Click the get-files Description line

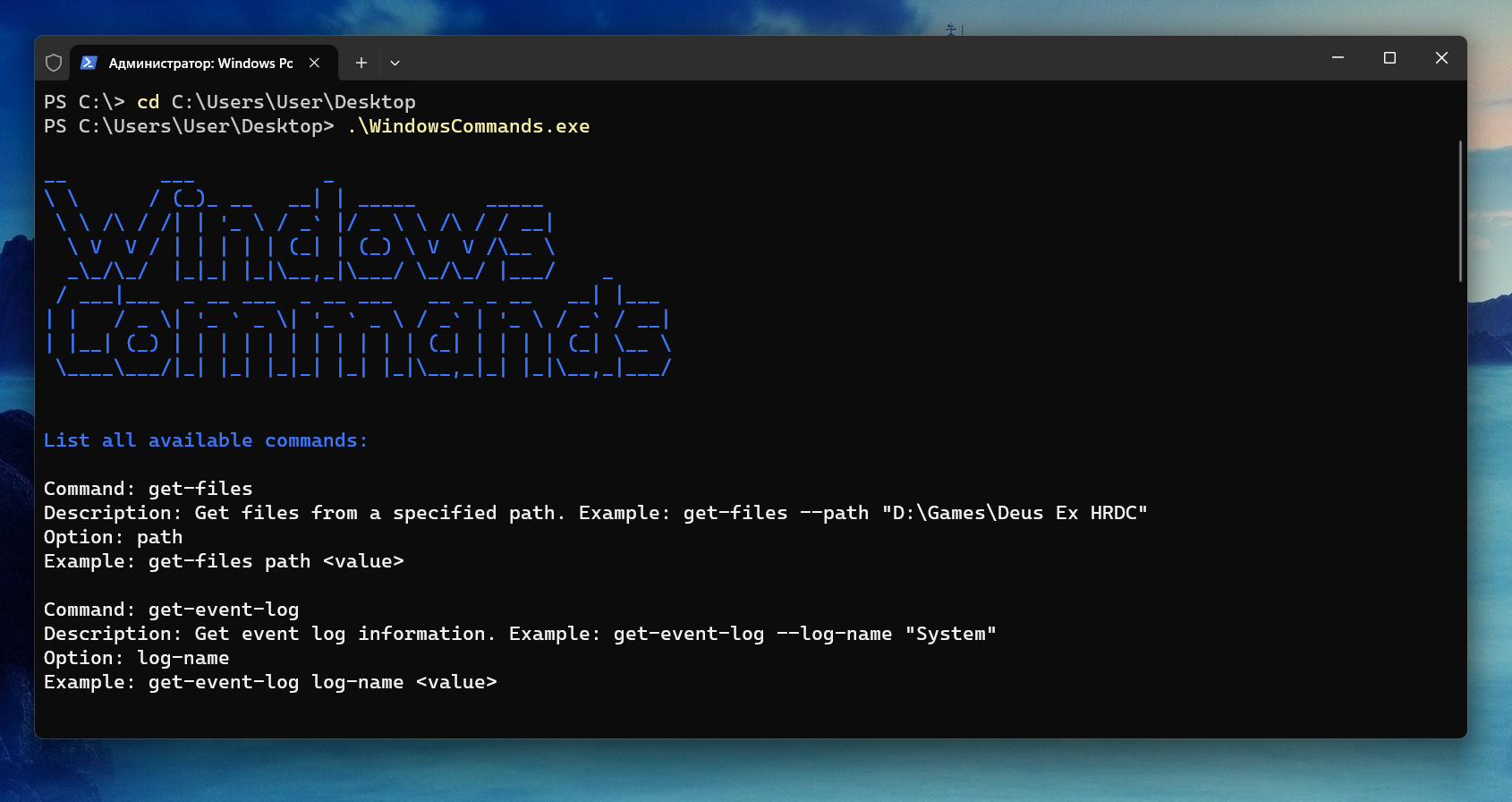point(596,513)
